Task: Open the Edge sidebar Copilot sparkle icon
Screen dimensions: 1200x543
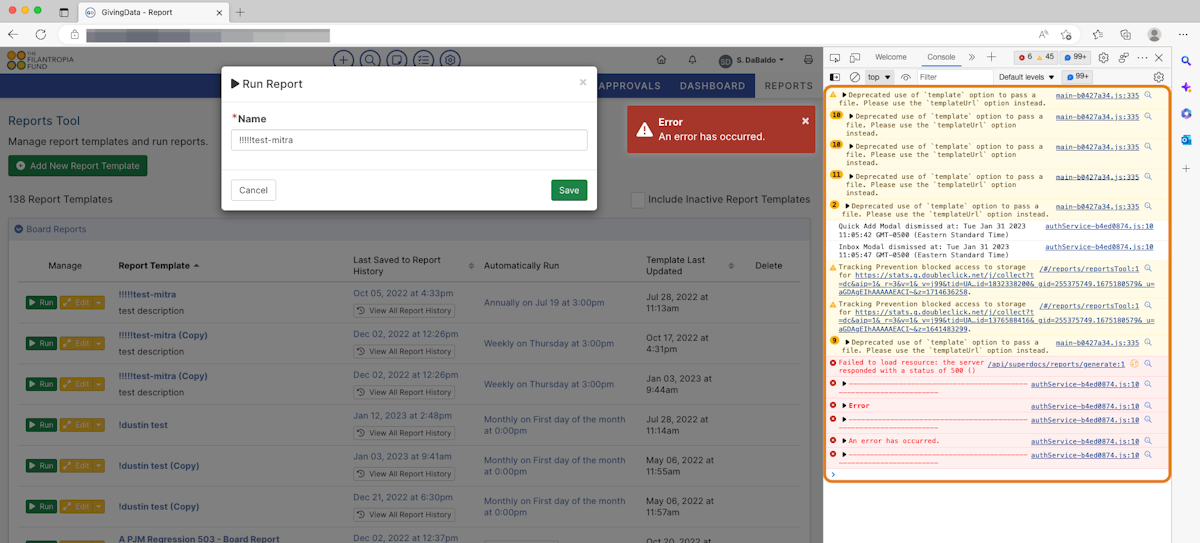Action: point(1185,87)
